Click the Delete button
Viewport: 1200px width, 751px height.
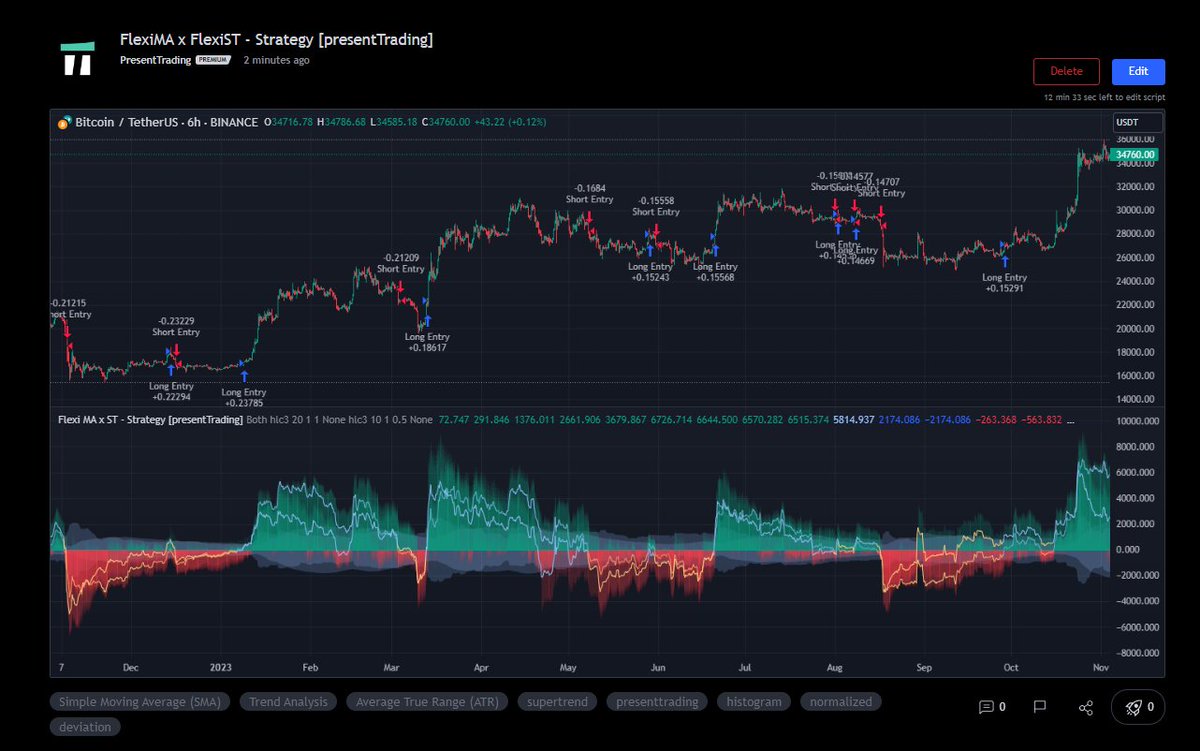coord(1066,71)
